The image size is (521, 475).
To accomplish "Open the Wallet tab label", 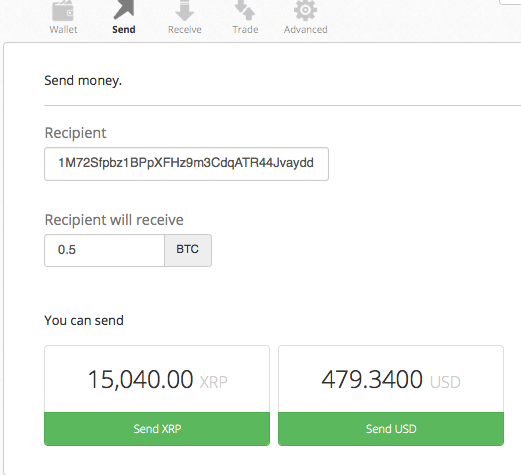I will [x=63, y=30].
